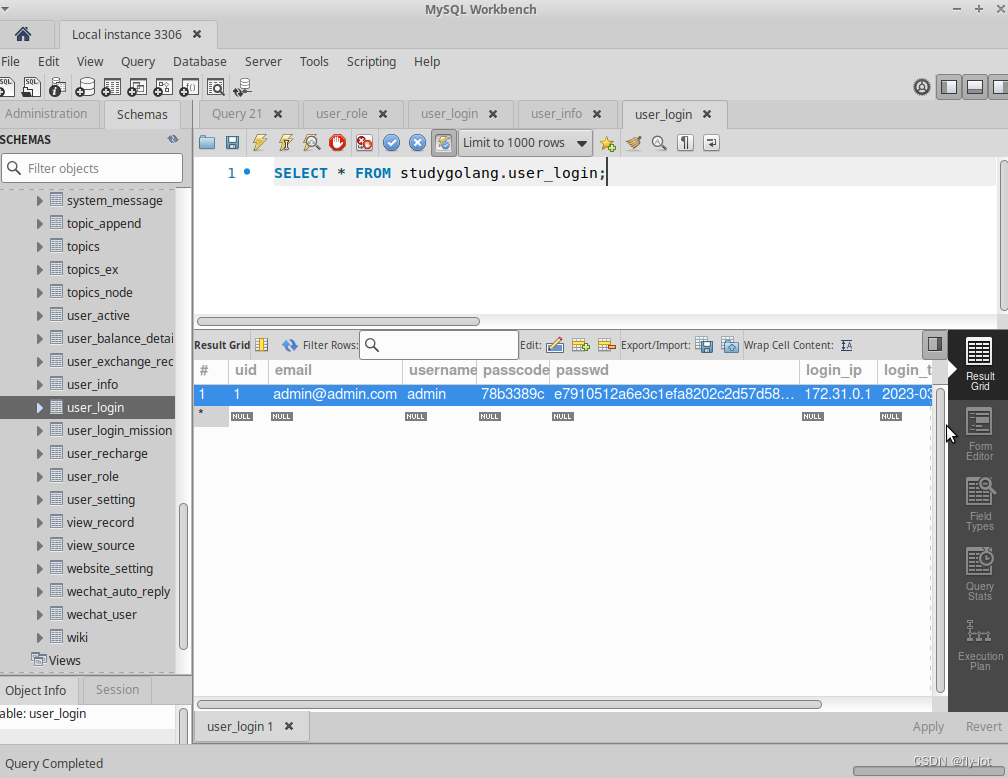Create a new stored procedure icon
Image resolution: width=1008 pixels, height=778 pixels.
click(x=163, y=87)
